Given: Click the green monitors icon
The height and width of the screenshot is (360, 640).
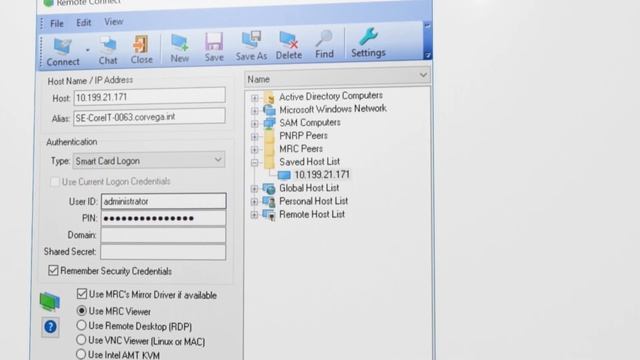Looking at the screenshot, I should click(50, 302).
